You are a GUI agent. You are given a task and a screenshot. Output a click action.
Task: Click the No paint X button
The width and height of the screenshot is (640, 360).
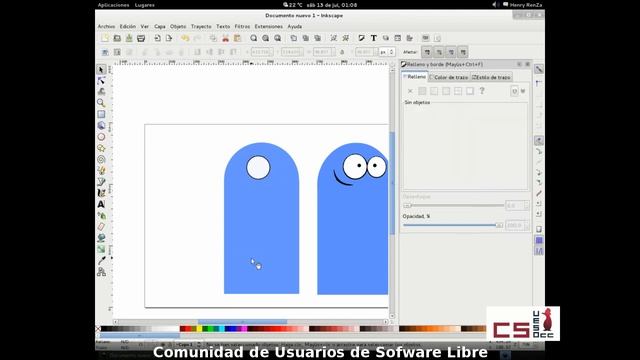click(410, 91)
